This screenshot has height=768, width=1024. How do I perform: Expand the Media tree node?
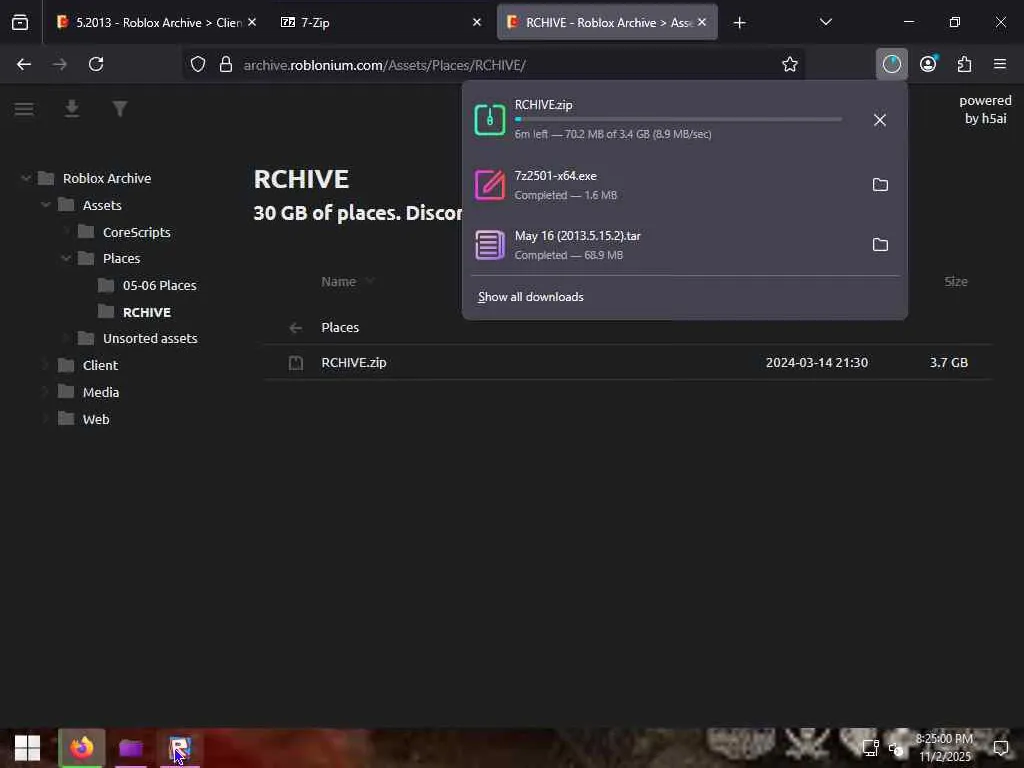click(x=46, y=392)
